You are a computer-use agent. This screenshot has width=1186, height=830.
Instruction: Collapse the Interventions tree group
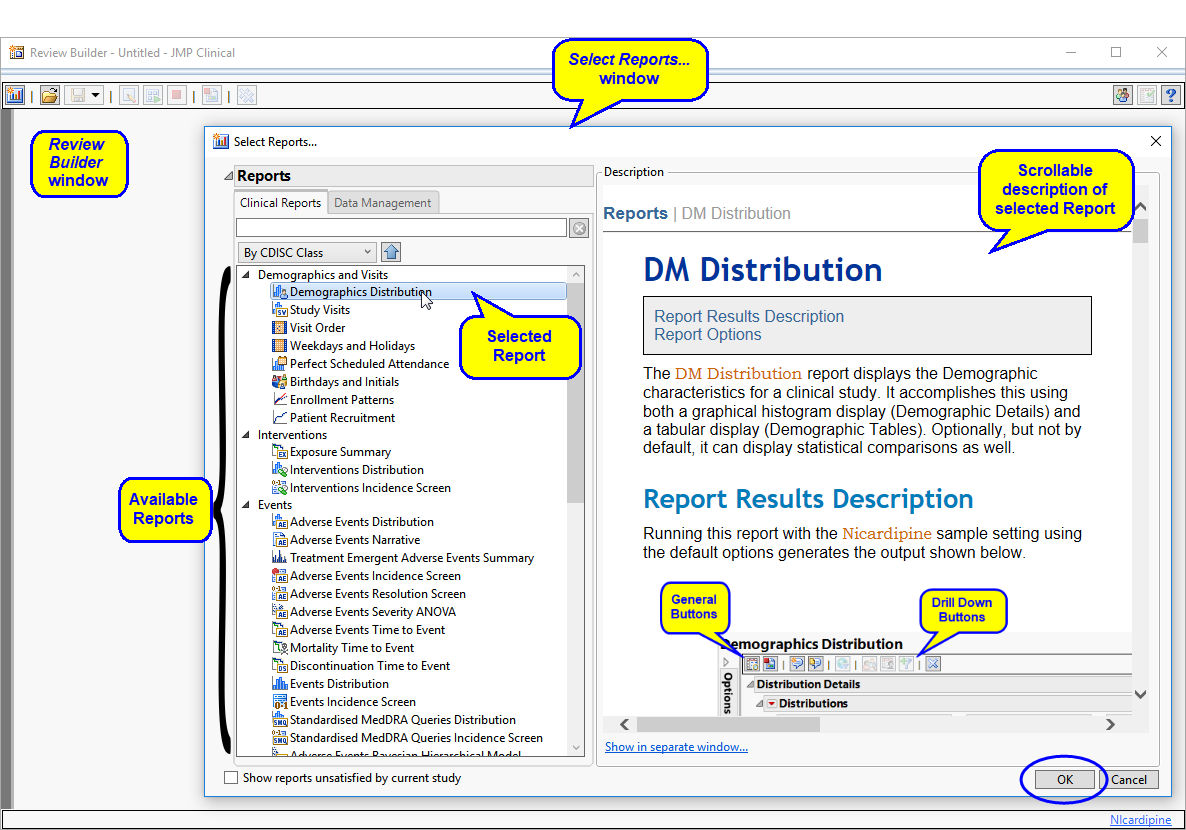coord(247,435)
